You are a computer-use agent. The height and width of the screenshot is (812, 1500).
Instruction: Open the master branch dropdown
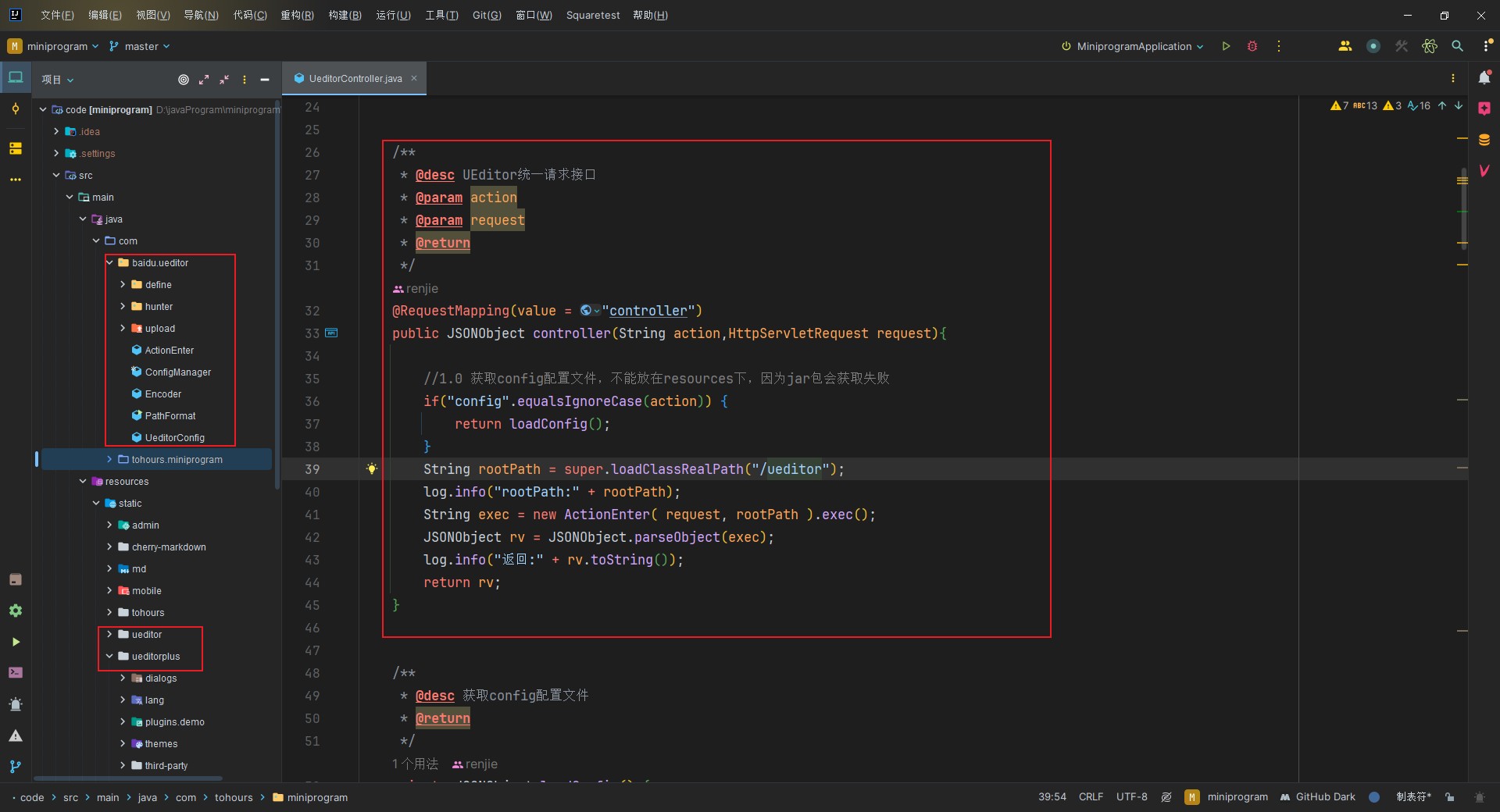click(140, 46)
